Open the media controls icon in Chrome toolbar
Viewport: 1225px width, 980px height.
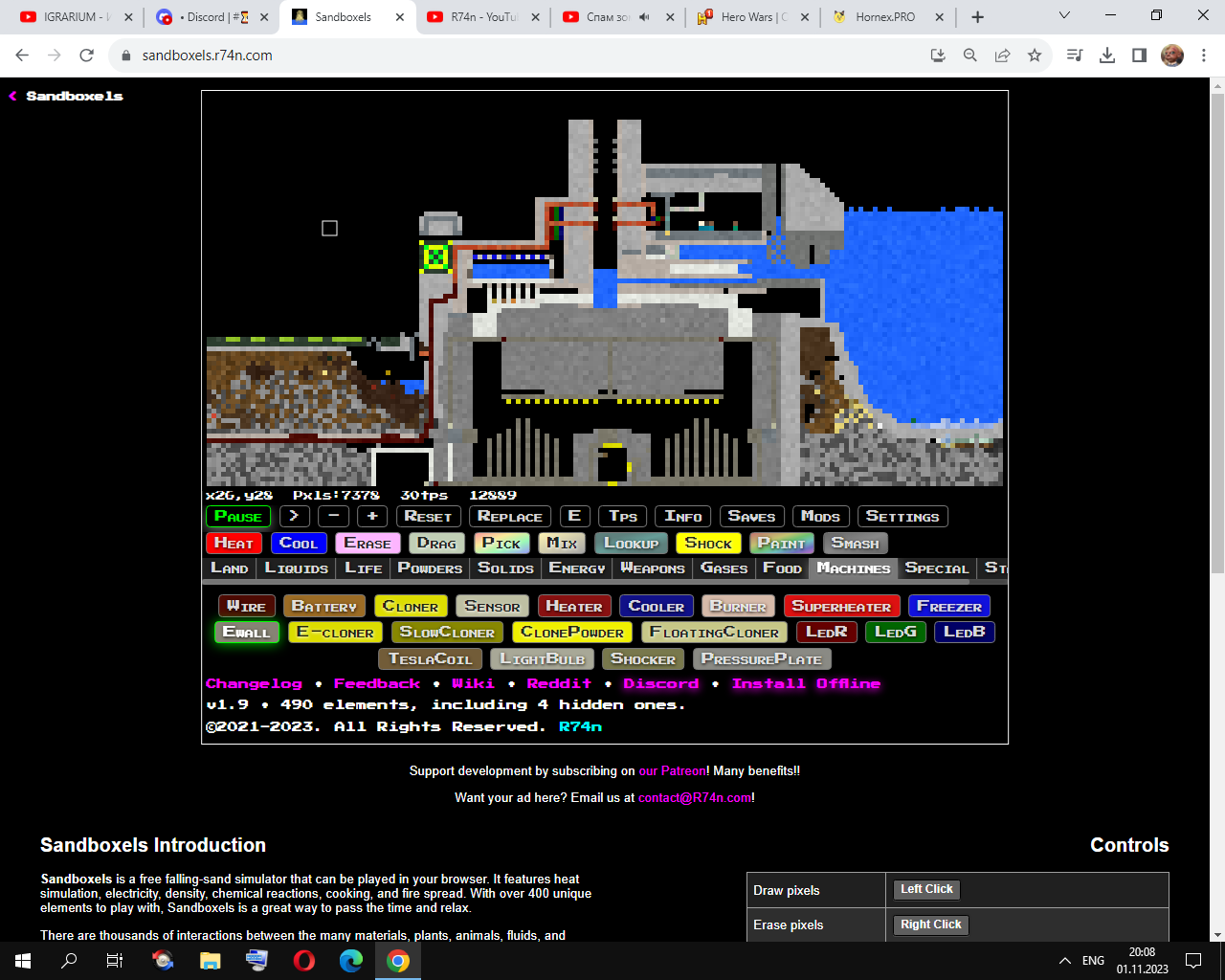(x=1075, y=56)
